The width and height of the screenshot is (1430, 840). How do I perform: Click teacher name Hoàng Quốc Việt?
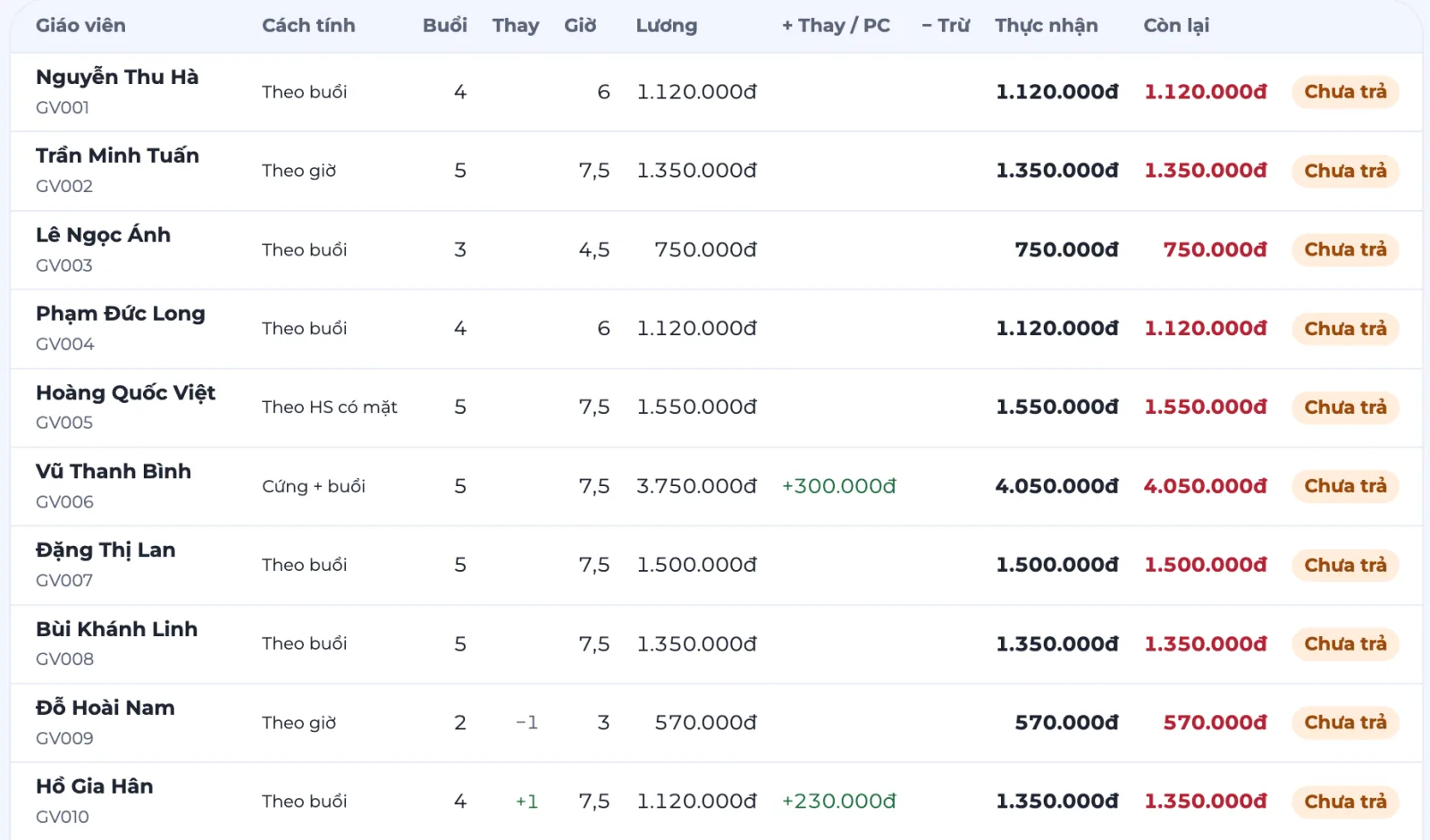[125, 393]
